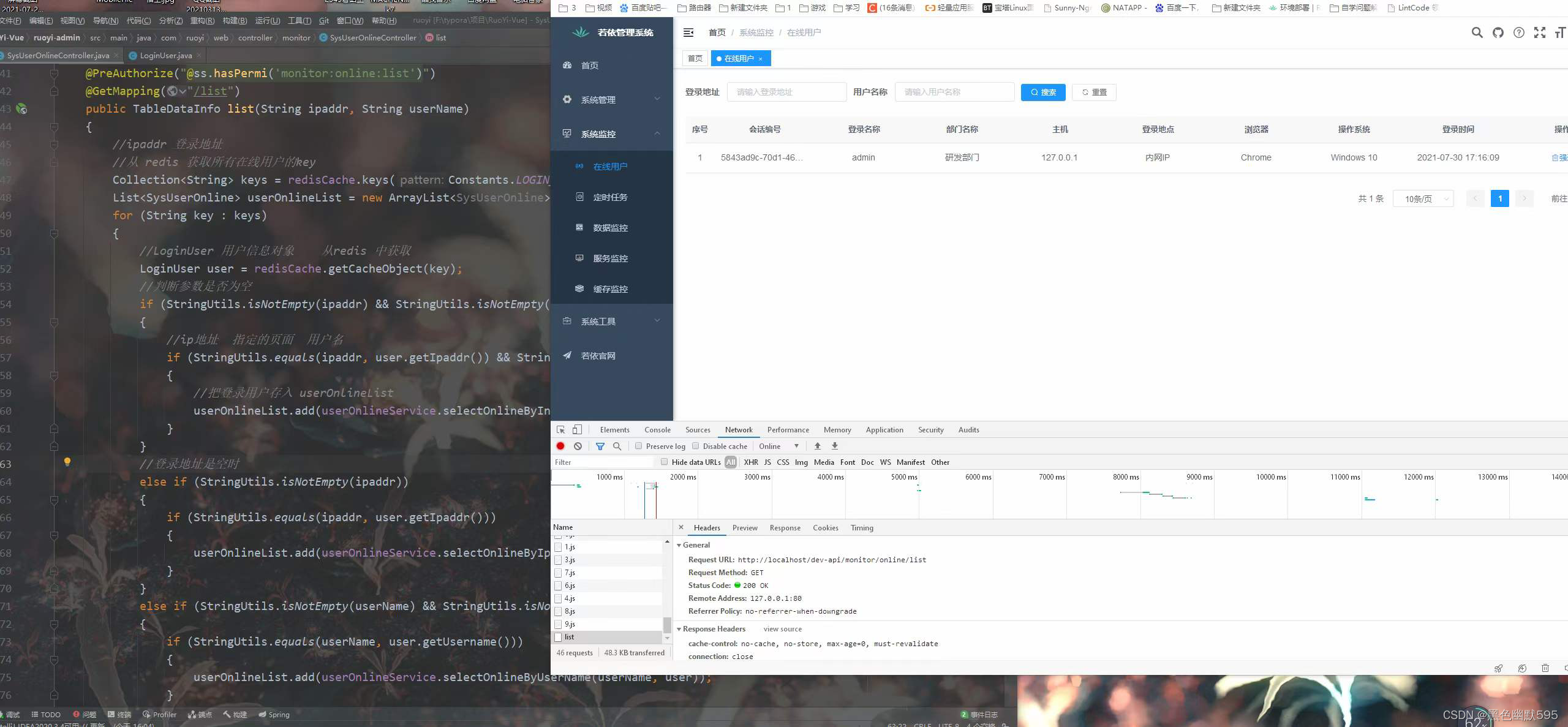Image resolution: width=1568 pixels, height=727 pixels.
Task: Toggle fullscreen icon in RuoYi header
Action: (x=1540, y=32)
